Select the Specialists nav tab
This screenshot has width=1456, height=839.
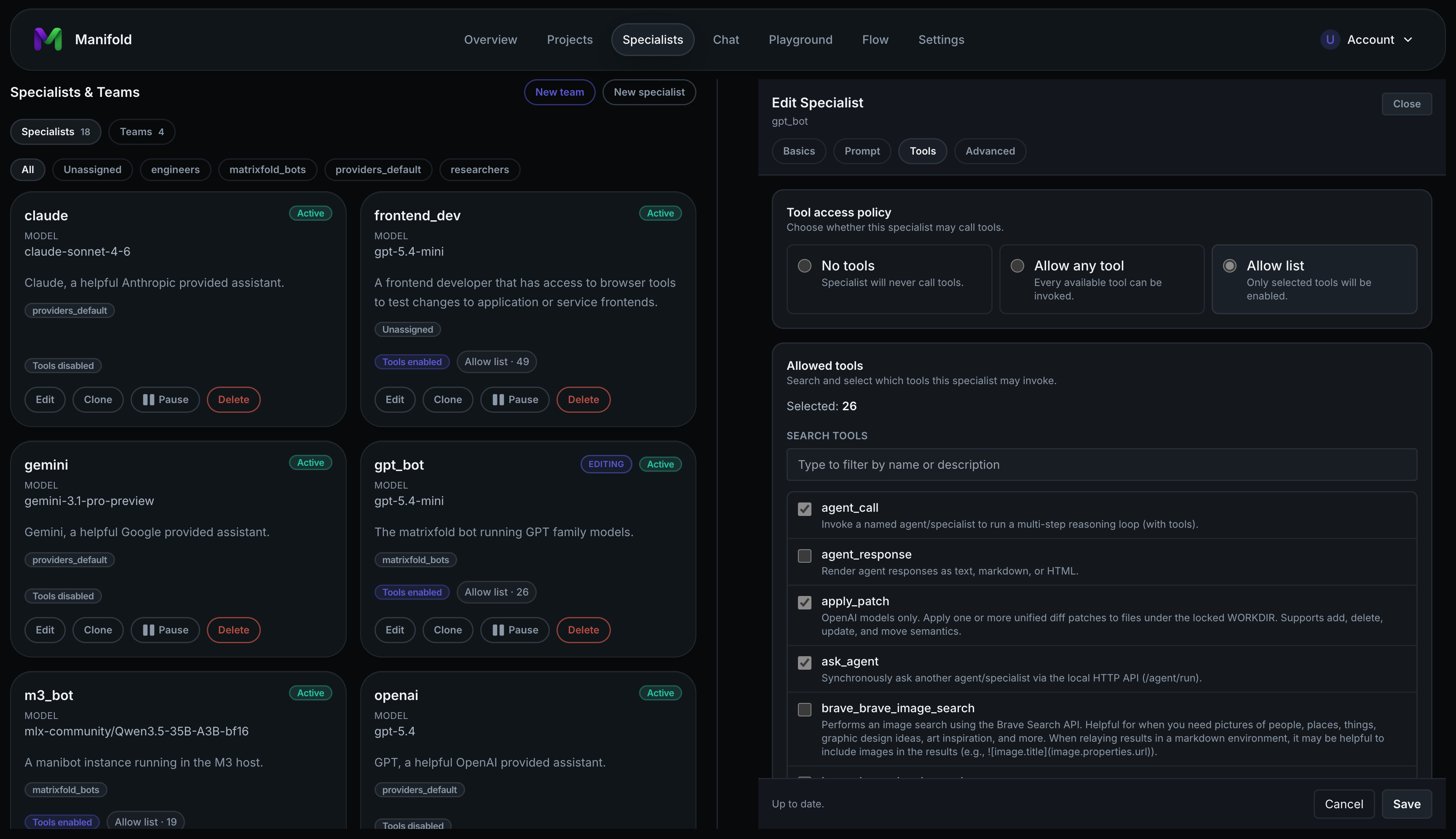click(x=653, y=40)
